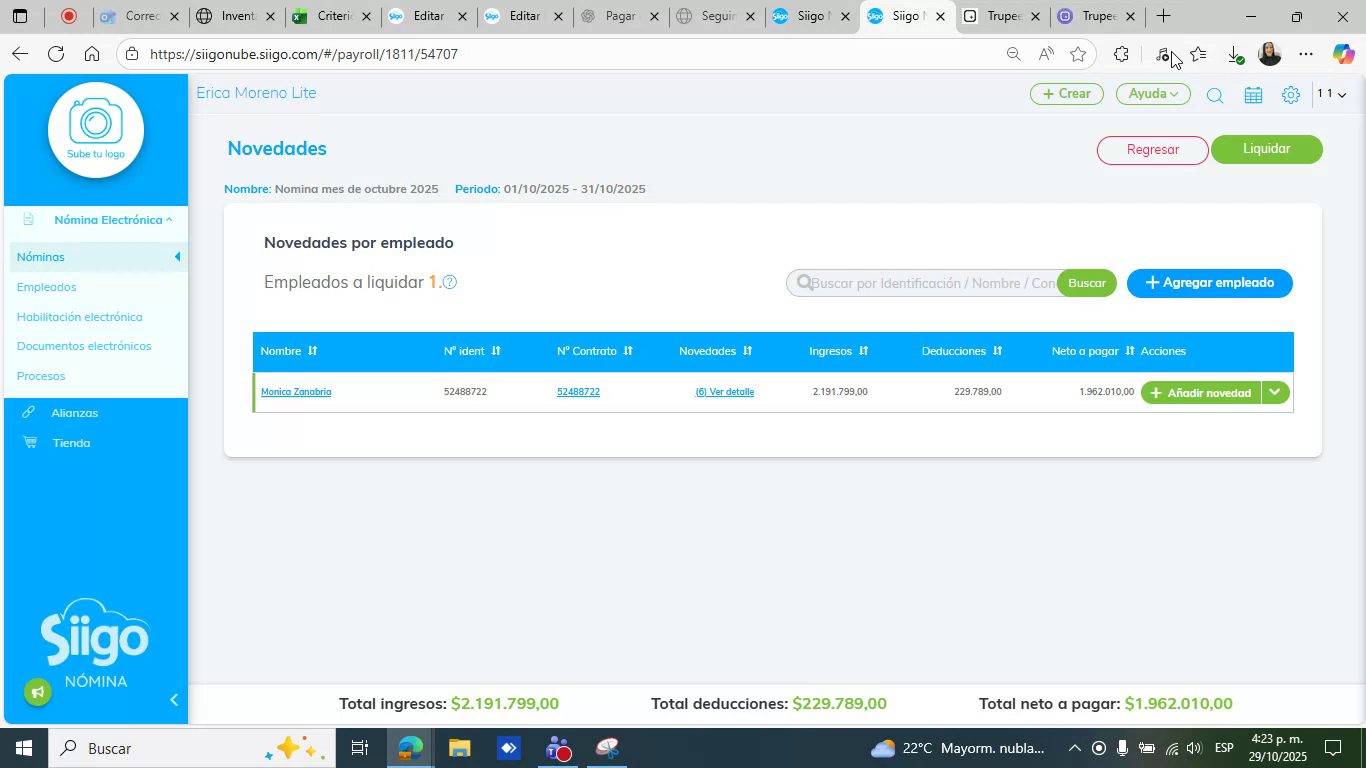Image resolution: width=1366 pixels, height=768 pixels.
Task: Sort table by N° Contrato column
Action: pyautogui.click(x=628, y=351)
